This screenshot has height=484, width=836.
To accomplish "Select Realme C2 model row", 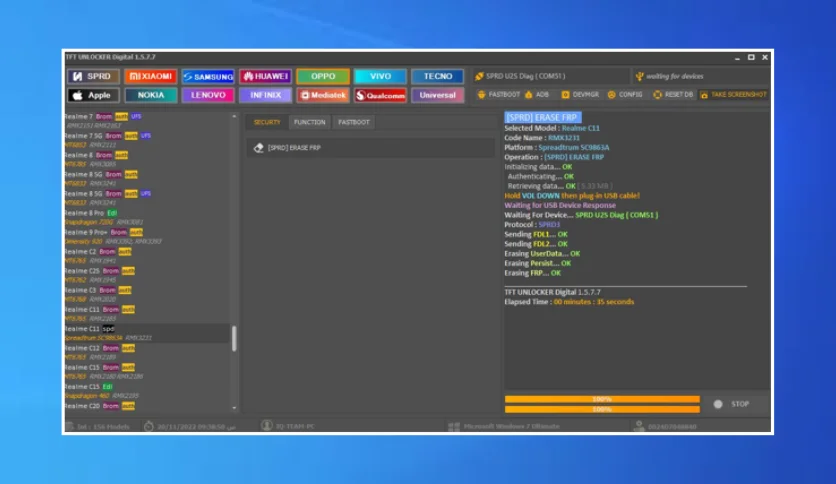I will [147, 255].
